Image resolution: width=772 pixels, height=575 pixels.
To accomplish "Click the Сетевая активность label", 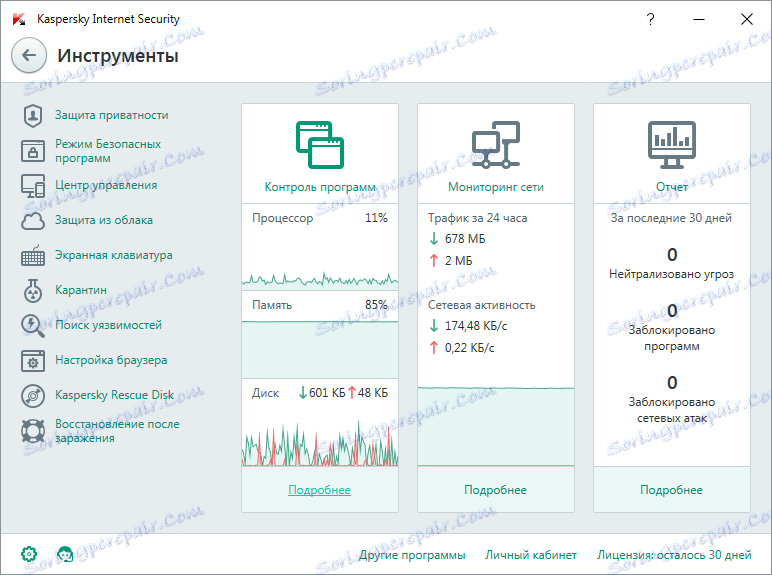I will pyautogui.click(x=482, y=305).
